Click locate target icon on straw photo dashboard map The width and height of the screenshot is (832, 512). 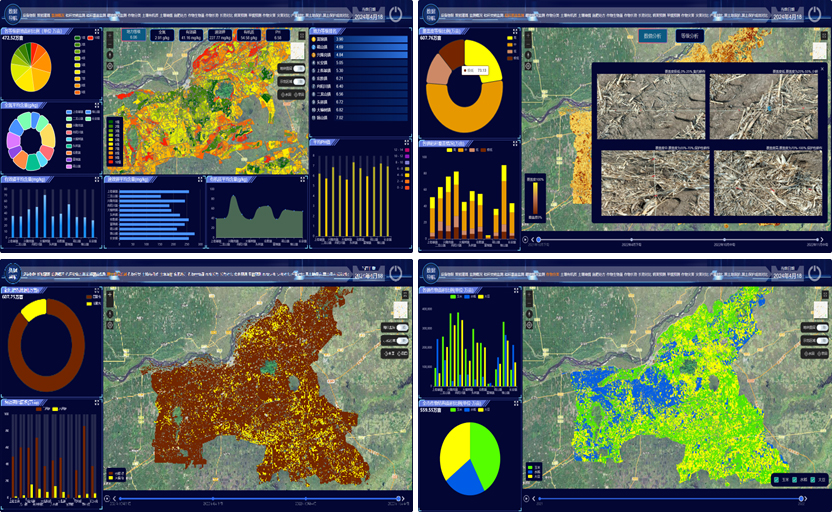click(x=528, y=66)
